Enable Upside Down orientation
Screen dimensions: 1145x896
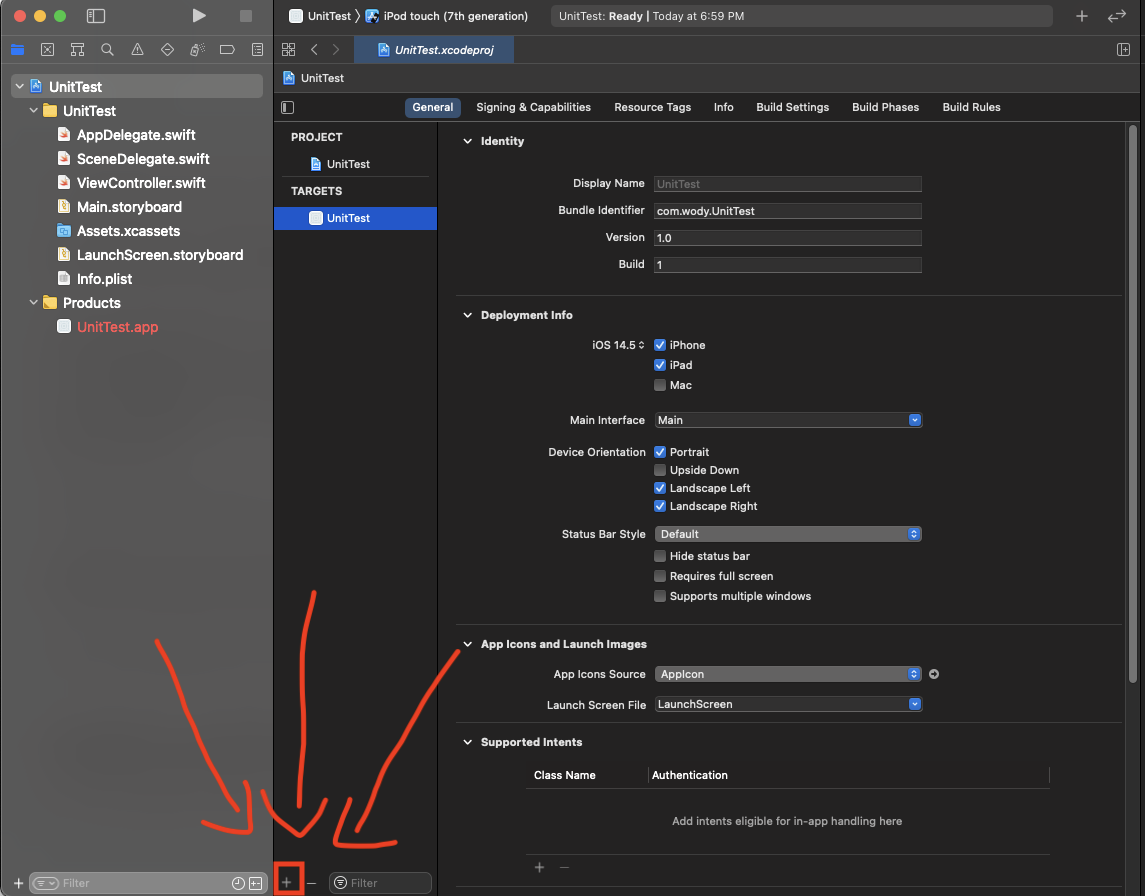pos(660,470)
